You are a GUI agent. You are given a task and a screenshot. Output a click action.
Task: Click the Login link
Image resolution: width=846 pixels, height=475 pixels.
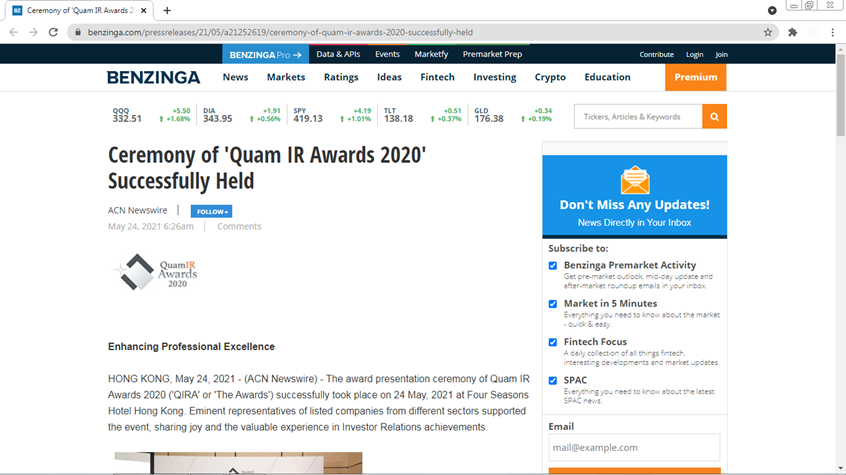coord(694,55)
